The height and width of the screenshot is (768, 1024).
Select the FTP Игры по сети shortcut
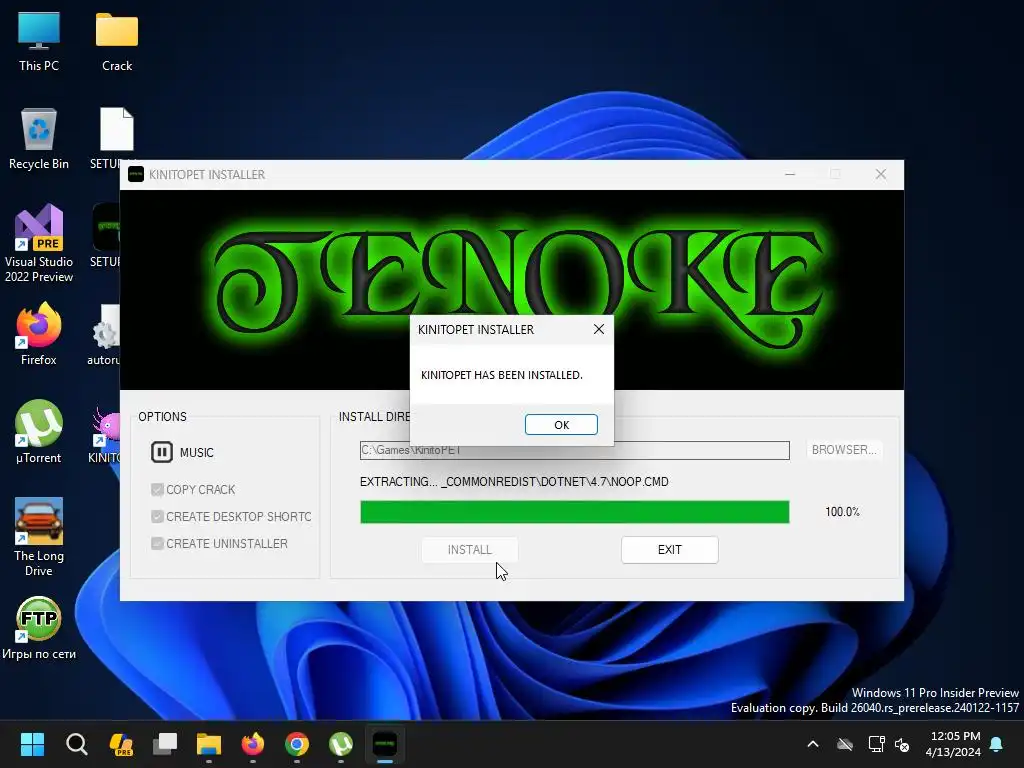coord(39,628)
